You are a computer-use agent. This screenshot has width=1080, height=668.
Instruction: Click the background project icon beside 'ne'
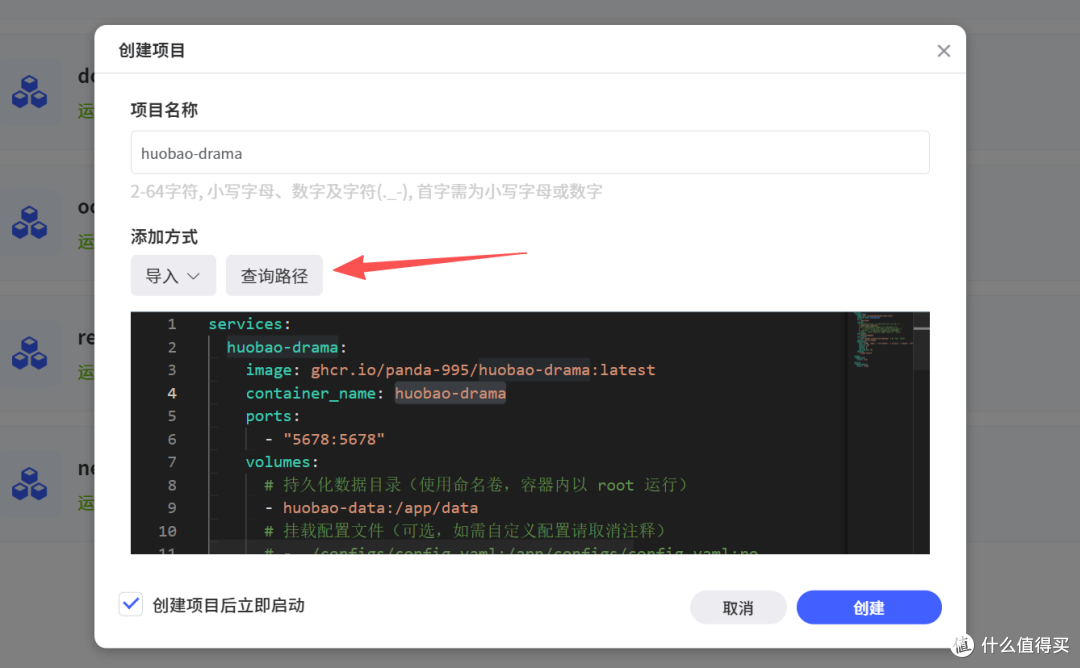[30, 483]
